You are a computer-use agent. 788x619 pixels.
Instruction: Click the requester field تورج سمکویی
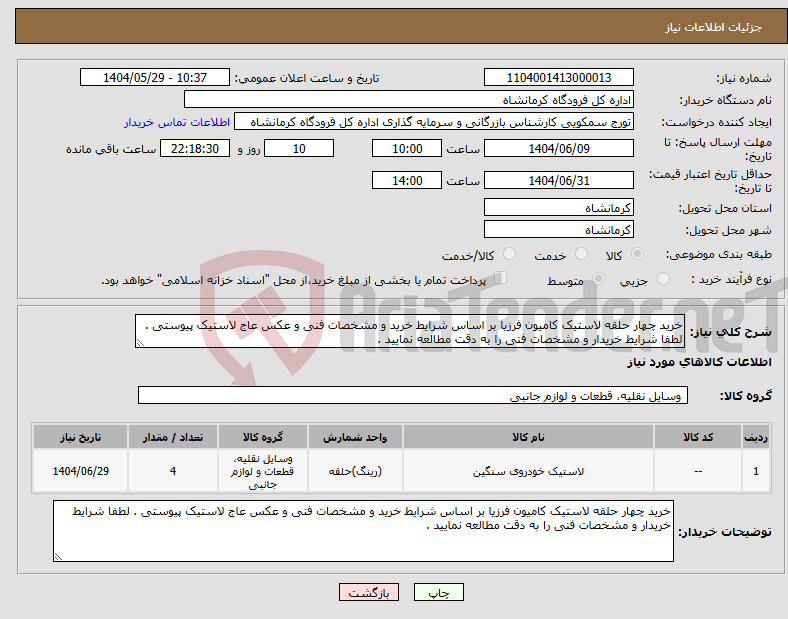pyautogui.click(x=434, y=122)
